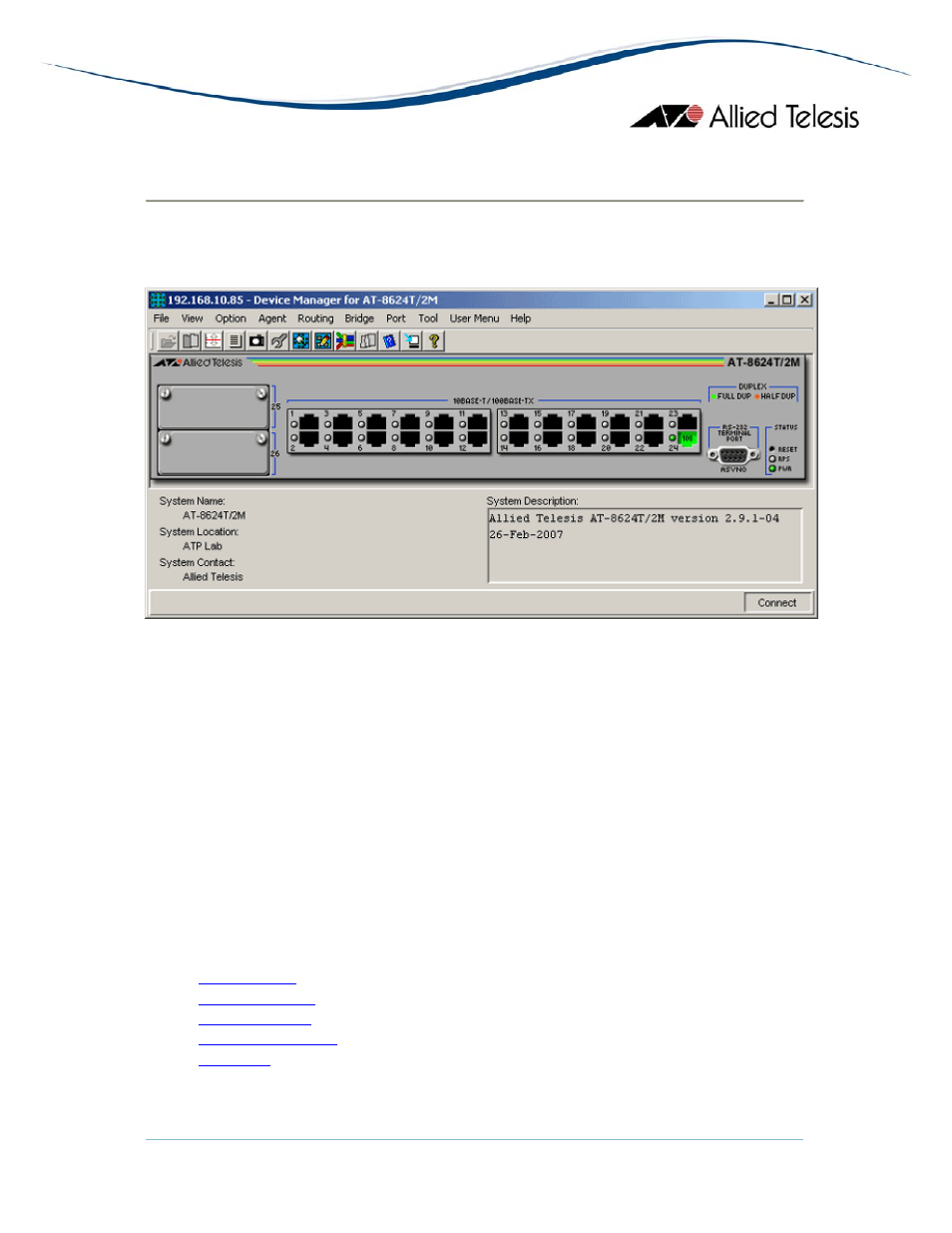
Task: Open the Tool menu
Action: (428, 318)
